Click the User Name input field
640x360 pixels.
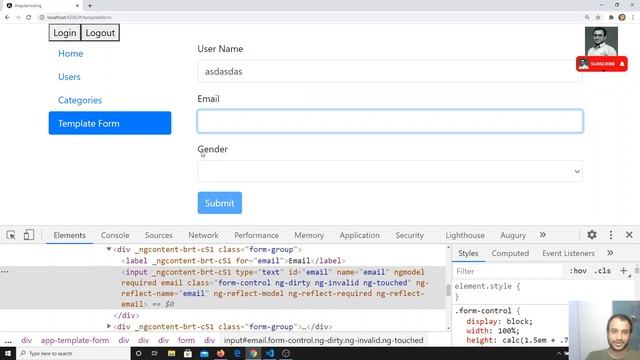point(389,71)
